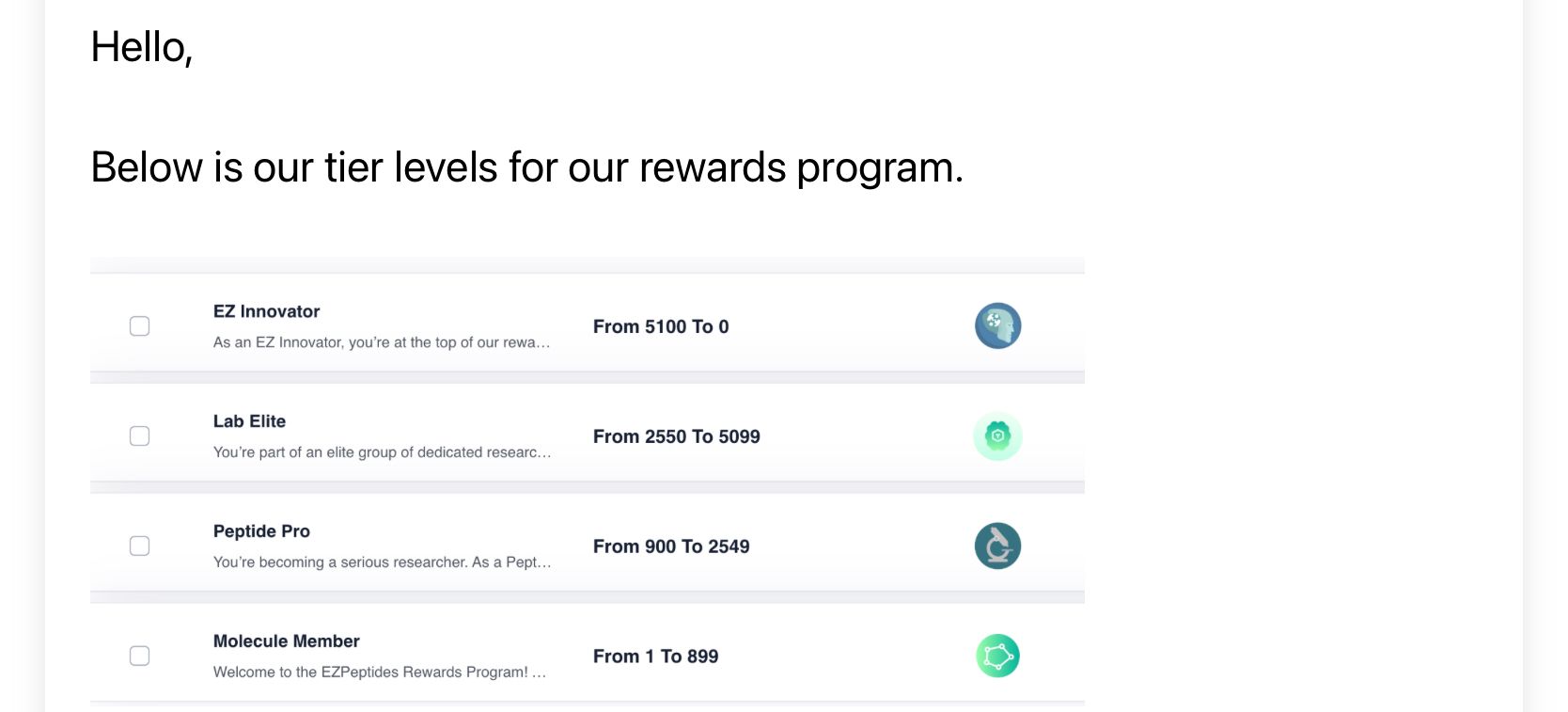Click the EZ Innovator truncated description
This screenshot has width=1568, height=712.
381,342
